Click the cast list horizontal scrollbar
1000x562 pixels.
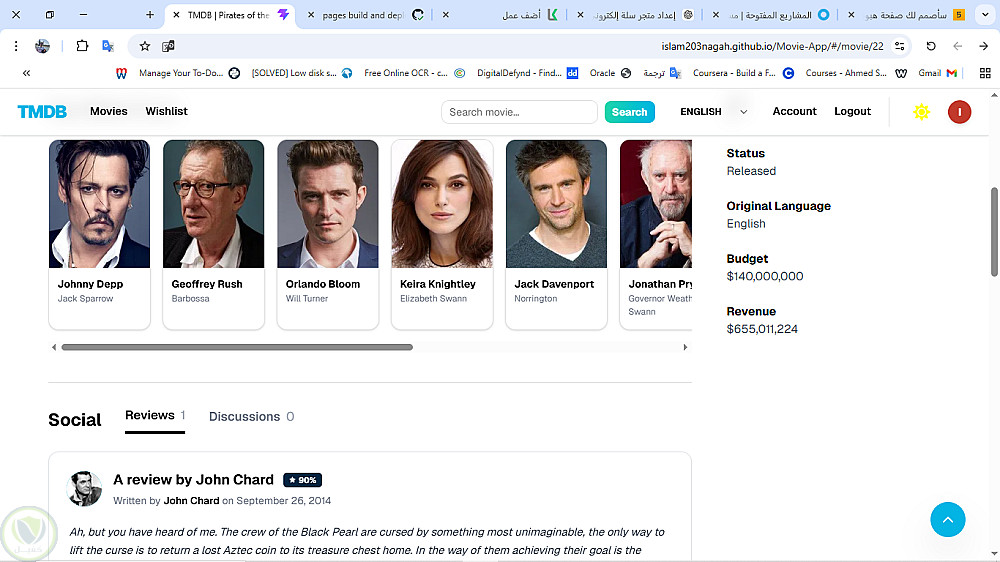click(x=237, y=347)
